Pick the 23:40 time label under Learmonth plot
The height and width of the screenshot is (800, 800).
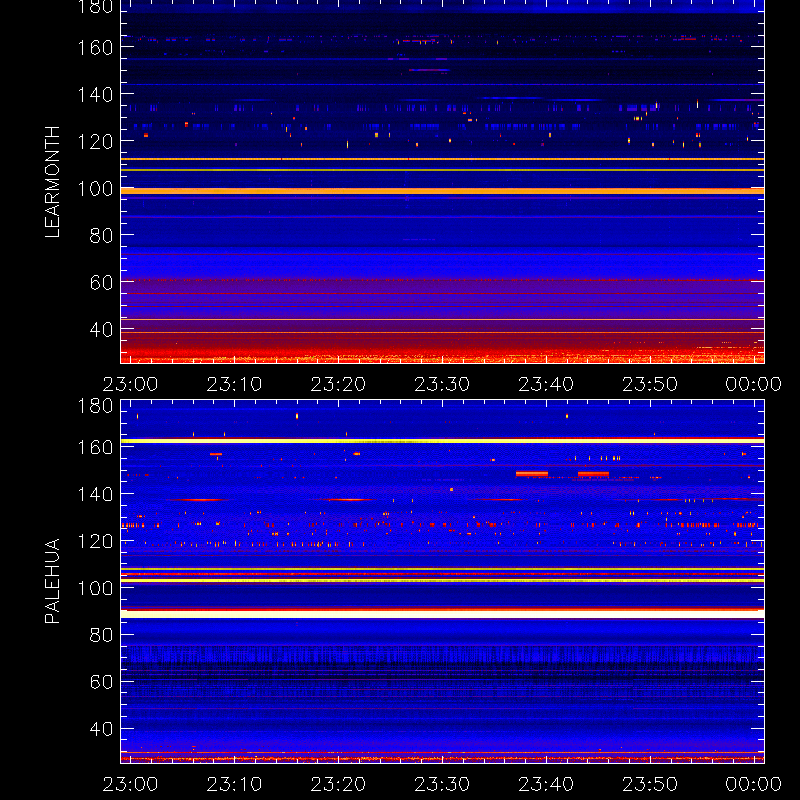click(546, 384)
